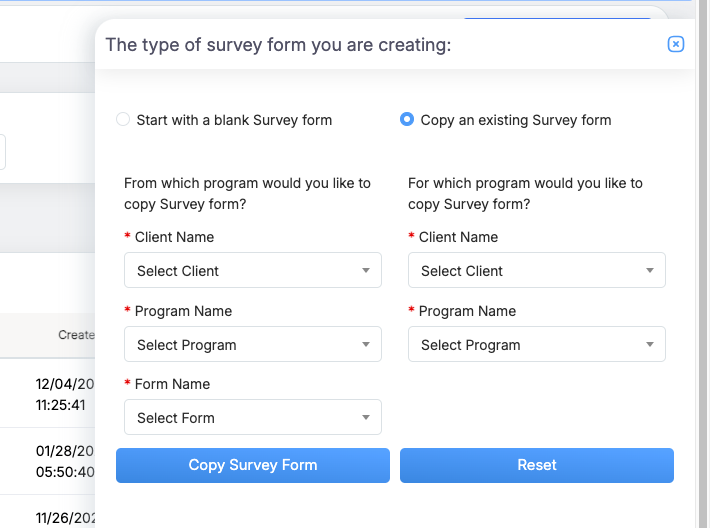Select 'Copy an existing Survey form' radio button
The image size is (710, 528).
[407, 120]
